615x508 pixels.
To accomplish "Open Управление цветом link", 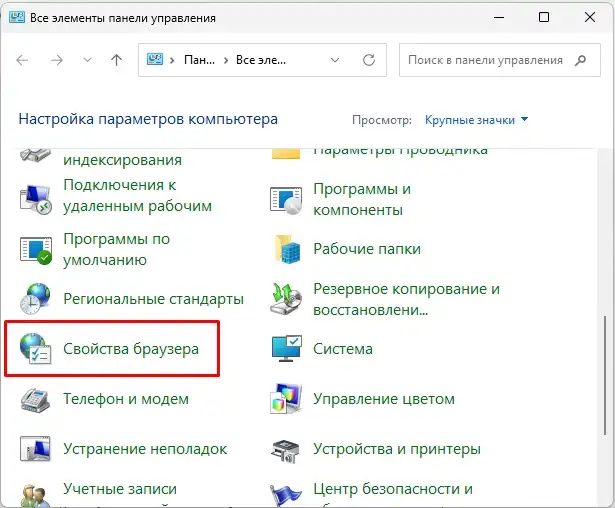I will [384, 399].
